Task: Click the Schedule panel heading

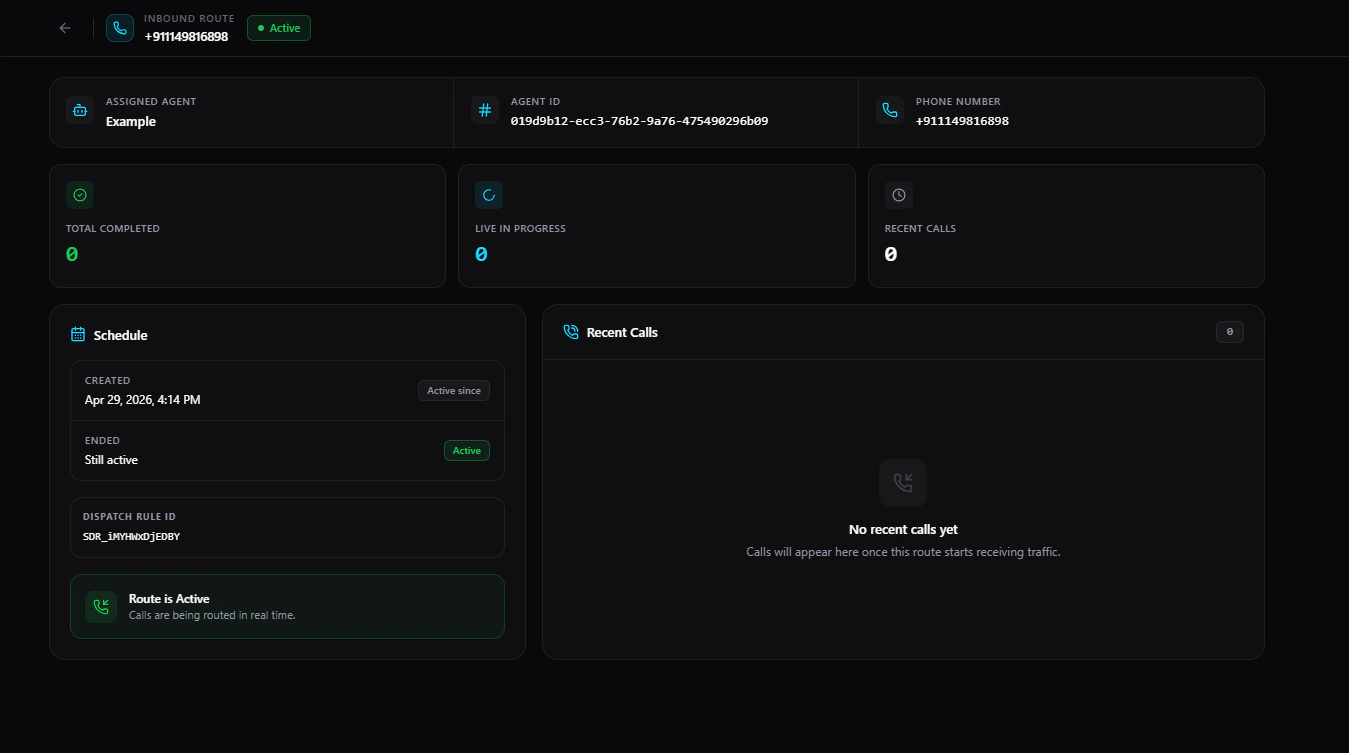Action: tap(120, 335)
